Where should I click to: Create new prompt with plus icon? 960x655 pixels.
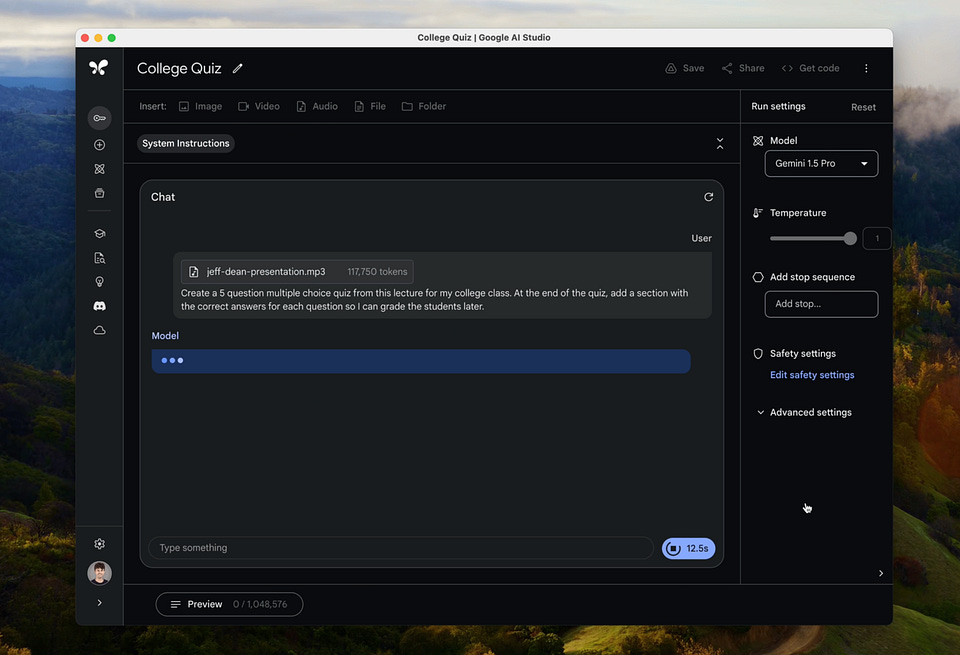click(99, 145)
